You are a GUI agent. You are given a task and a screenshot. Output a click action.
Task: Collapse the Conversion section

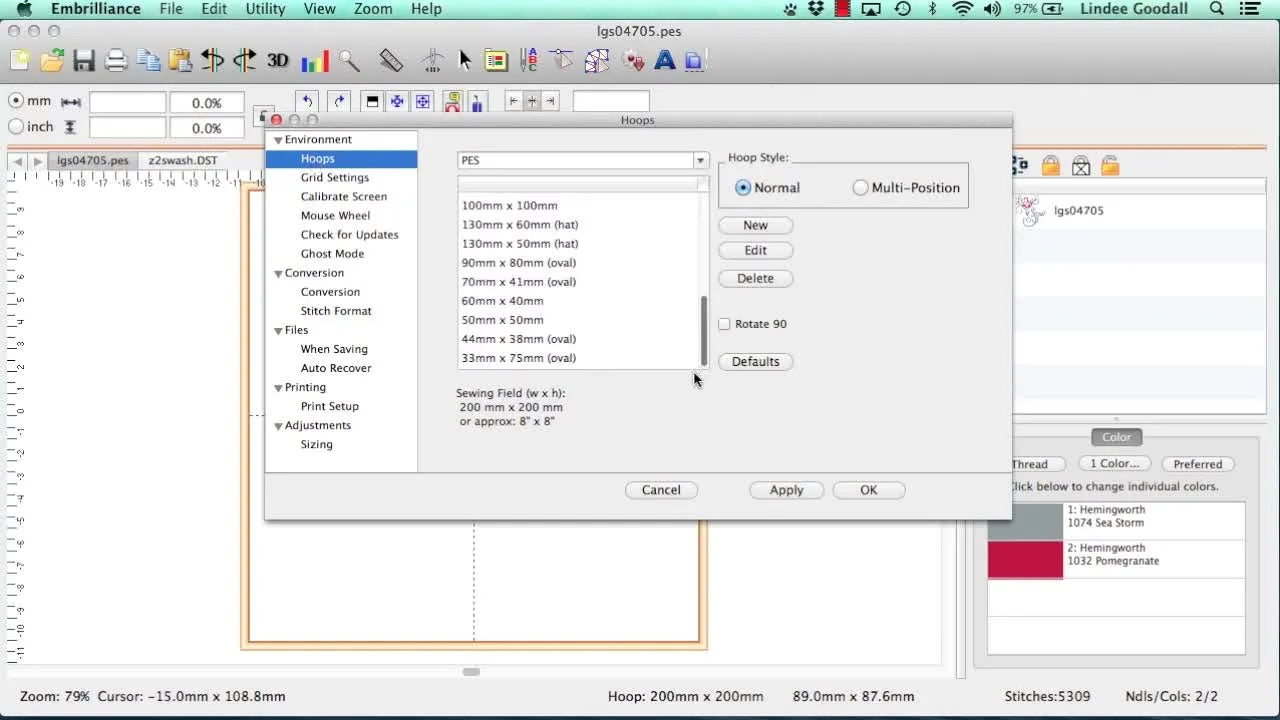279,272
